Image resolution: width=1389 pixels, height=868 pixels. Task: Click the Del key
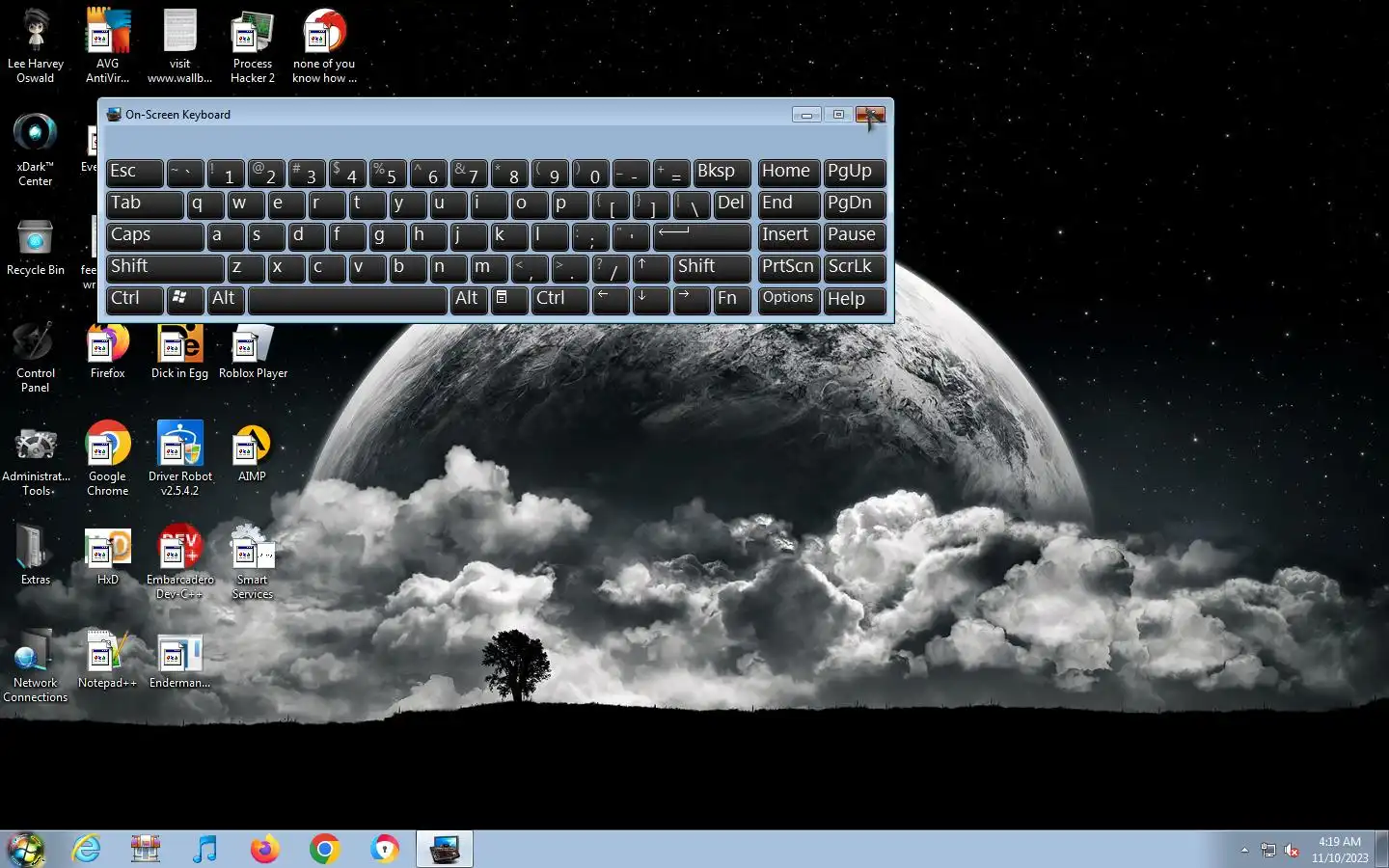point(732,203)
